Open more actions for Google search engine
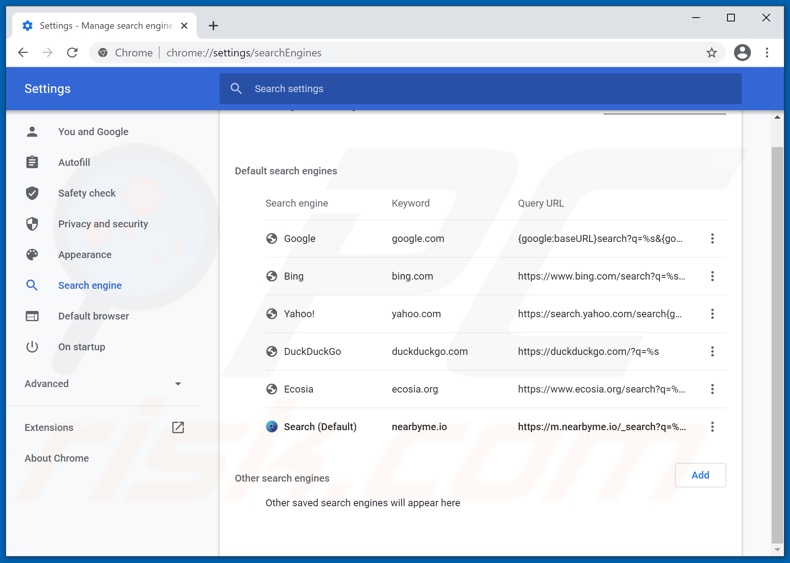 (712, 238)
